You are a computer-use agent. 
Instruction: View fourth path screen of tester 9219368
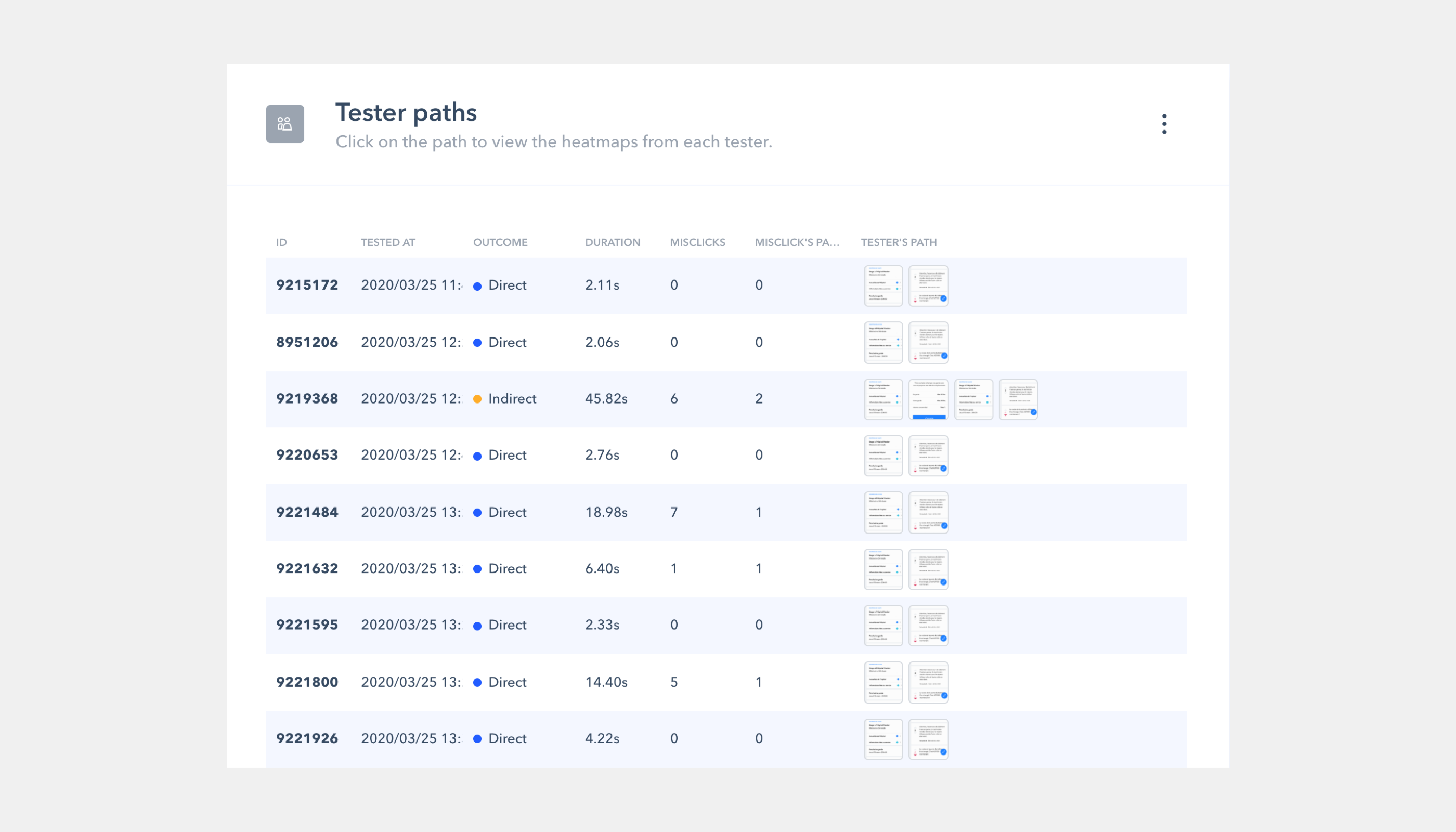tap(1018, 399)
